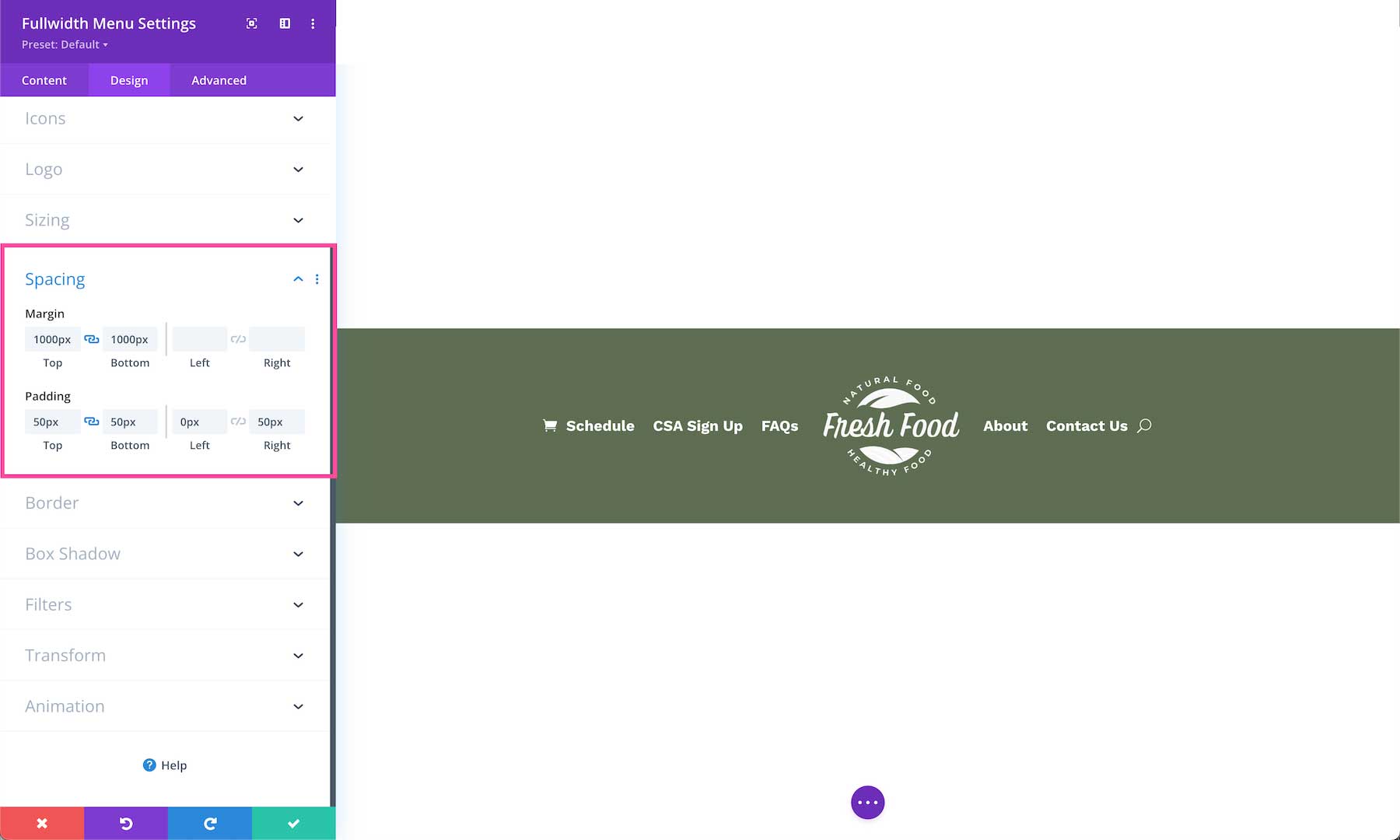This screenshot has width=1400, height=840.
Task: Switch to the Advanced tab
Action: click(219, 80)
